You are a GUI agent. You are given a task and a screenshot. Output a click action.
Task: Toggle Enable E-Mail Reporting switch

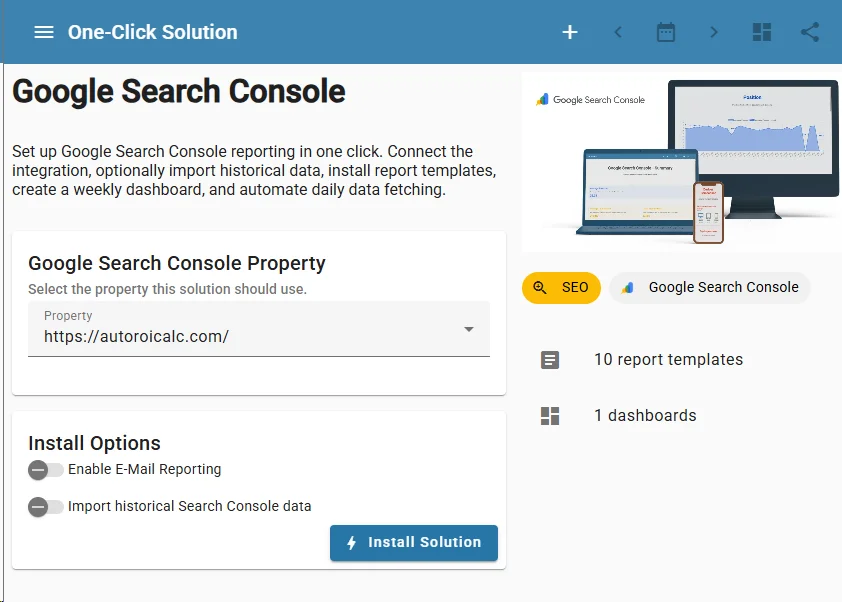pyautogui.click(x=46, y=470)
